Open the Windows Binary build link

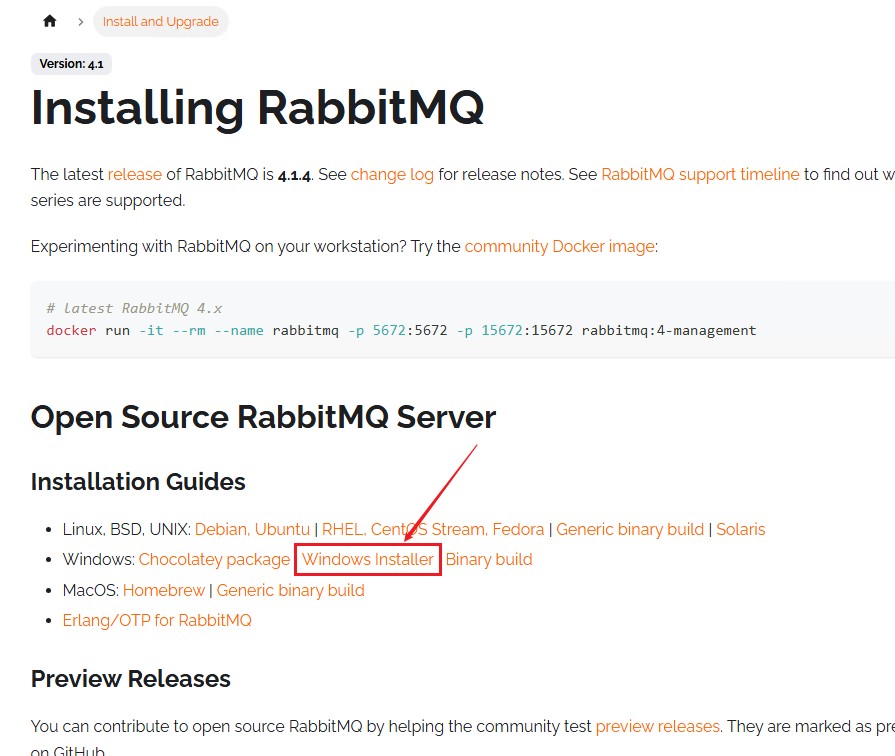pyautogui.click(x=489, y=559)
